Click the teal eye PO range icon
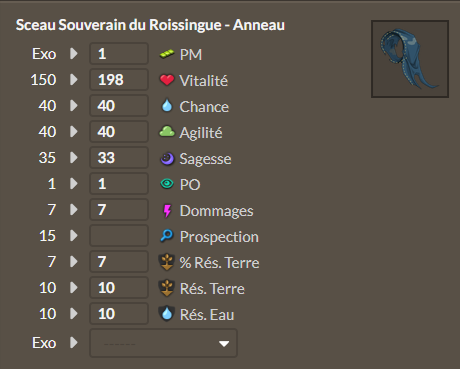460x369 pixels. pos(167,184)
